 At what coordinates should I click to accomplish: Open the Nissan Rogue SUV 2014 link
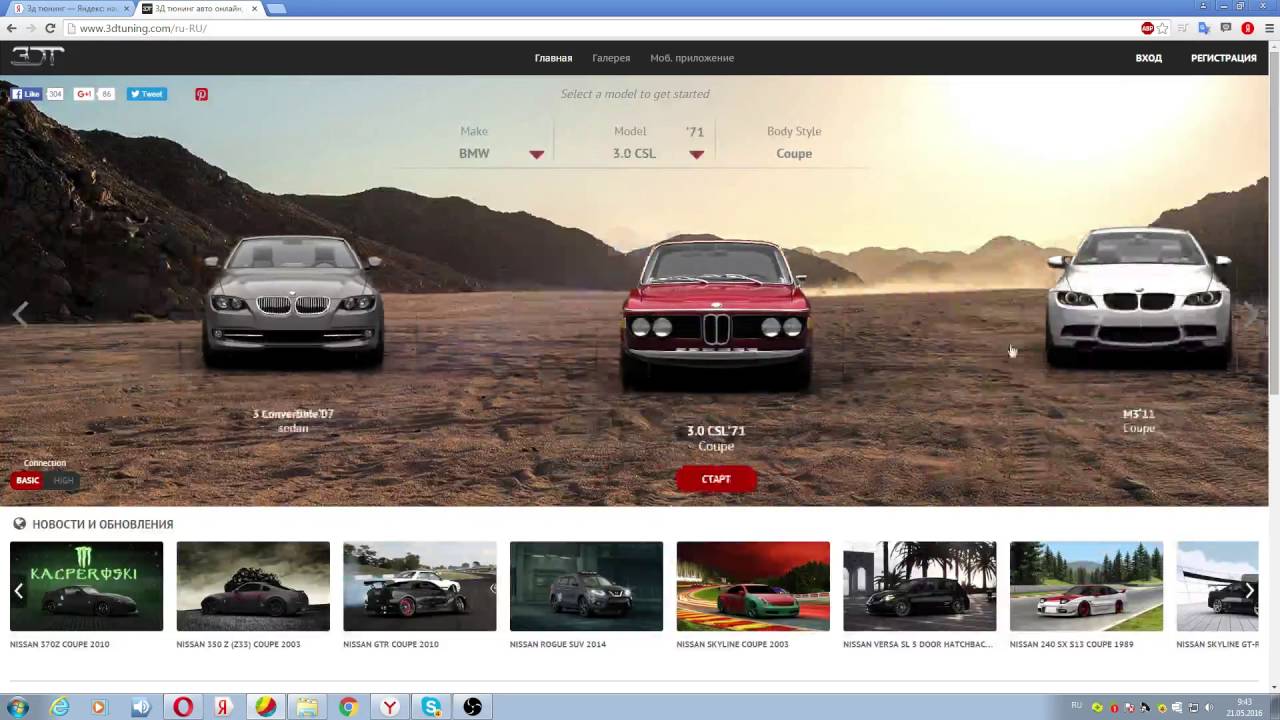click(558, 645)
